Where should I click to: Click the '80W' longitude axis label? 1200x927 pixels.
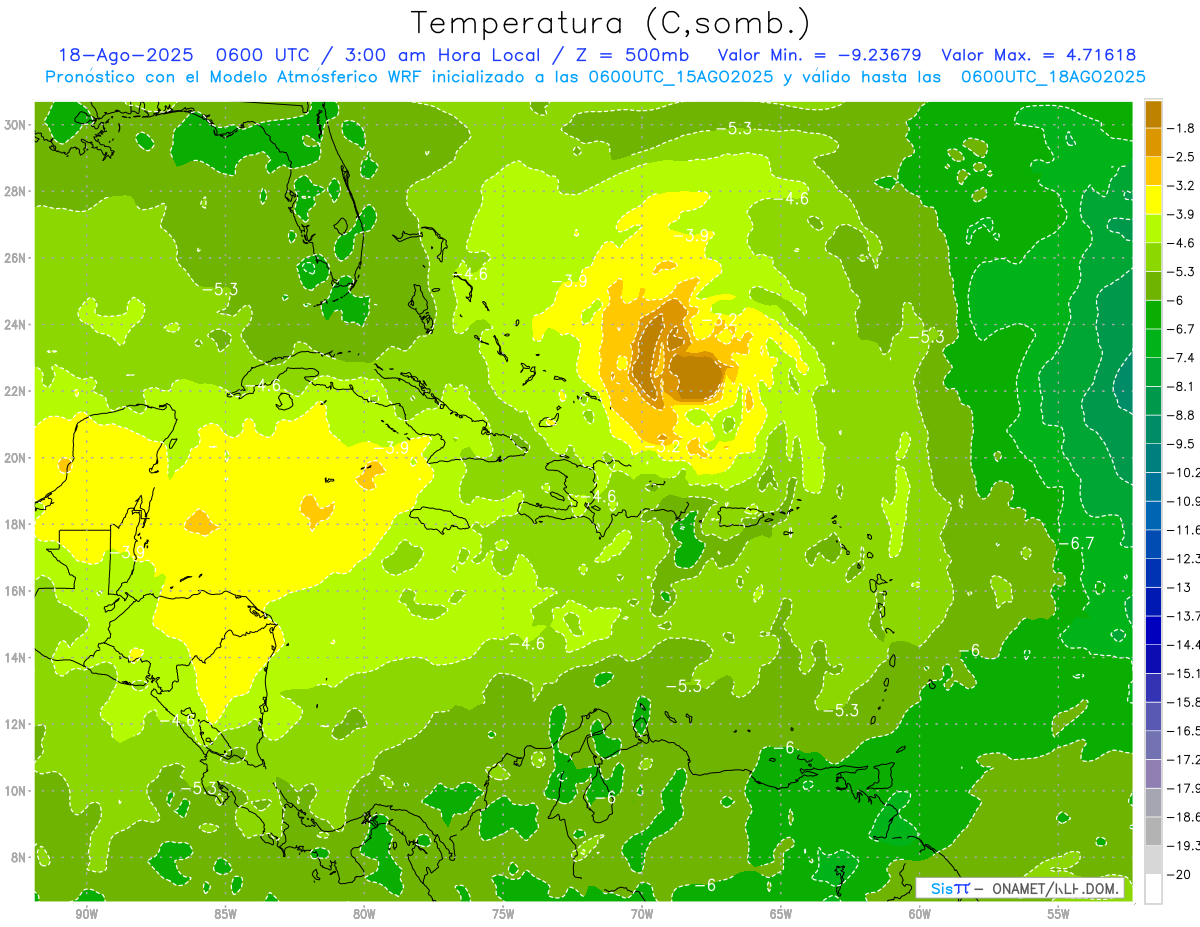[364, 914]
